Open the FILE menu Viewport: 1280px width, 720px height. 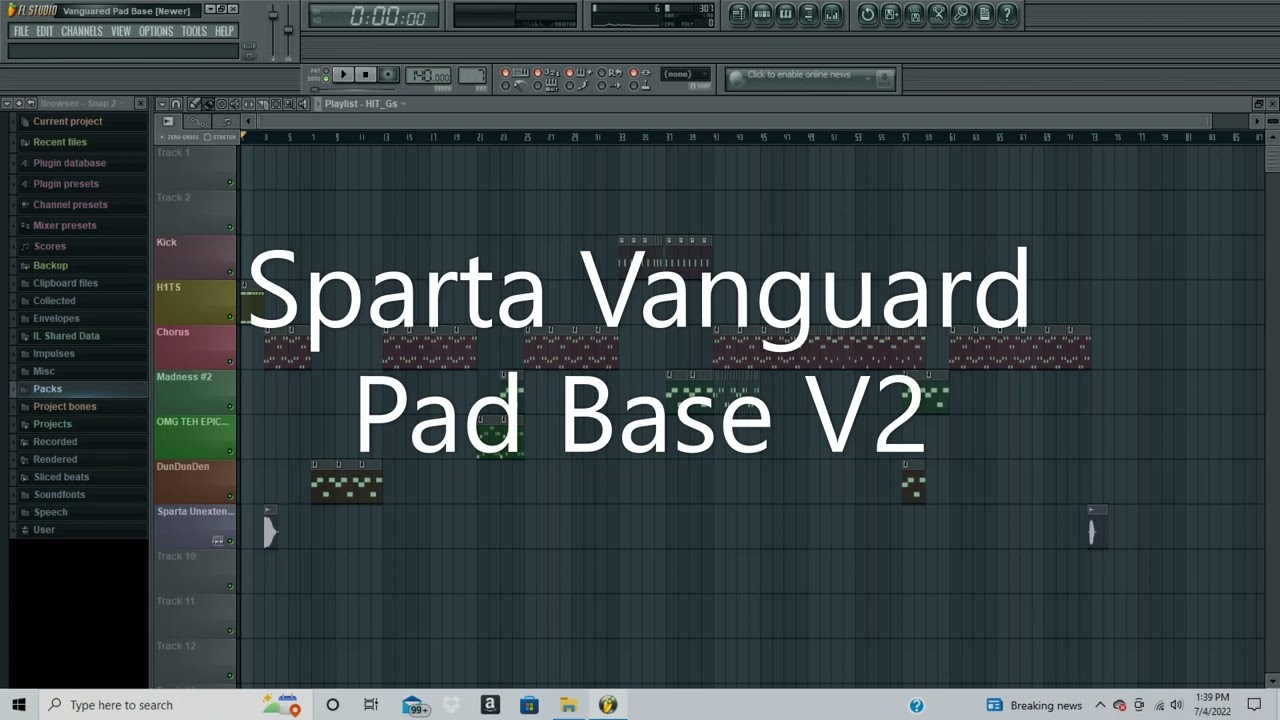click(21, 31)
